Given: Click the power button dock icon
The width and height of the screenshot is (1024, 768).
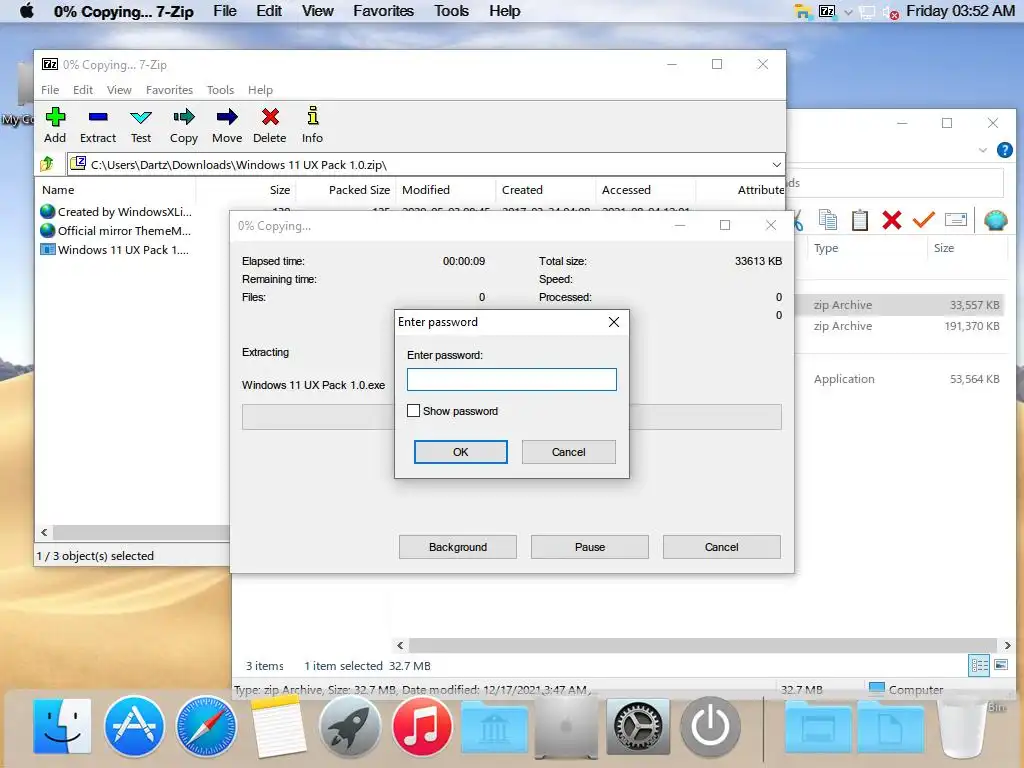Looking at the screenshot, I should click(710, 726).
